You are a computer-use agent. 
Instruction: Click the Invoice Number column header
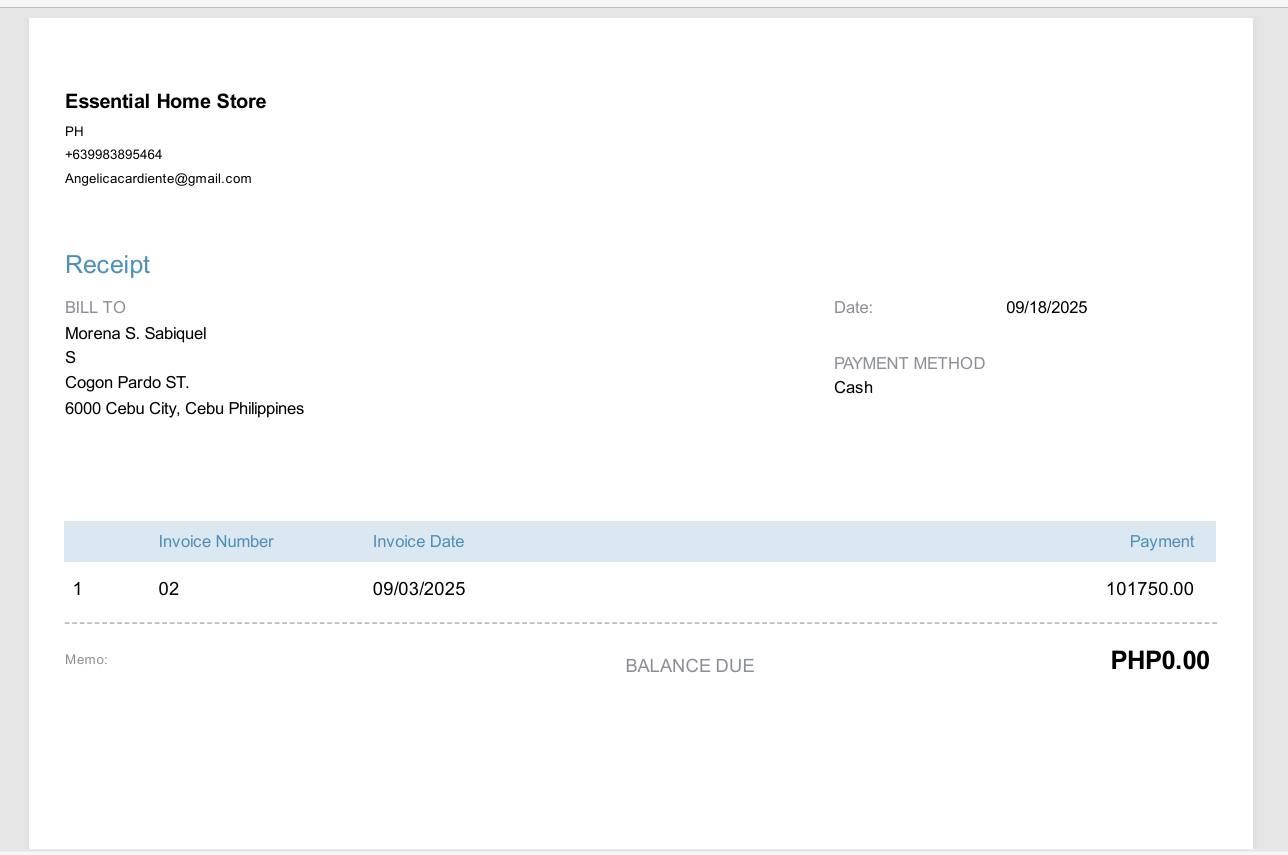216,541
